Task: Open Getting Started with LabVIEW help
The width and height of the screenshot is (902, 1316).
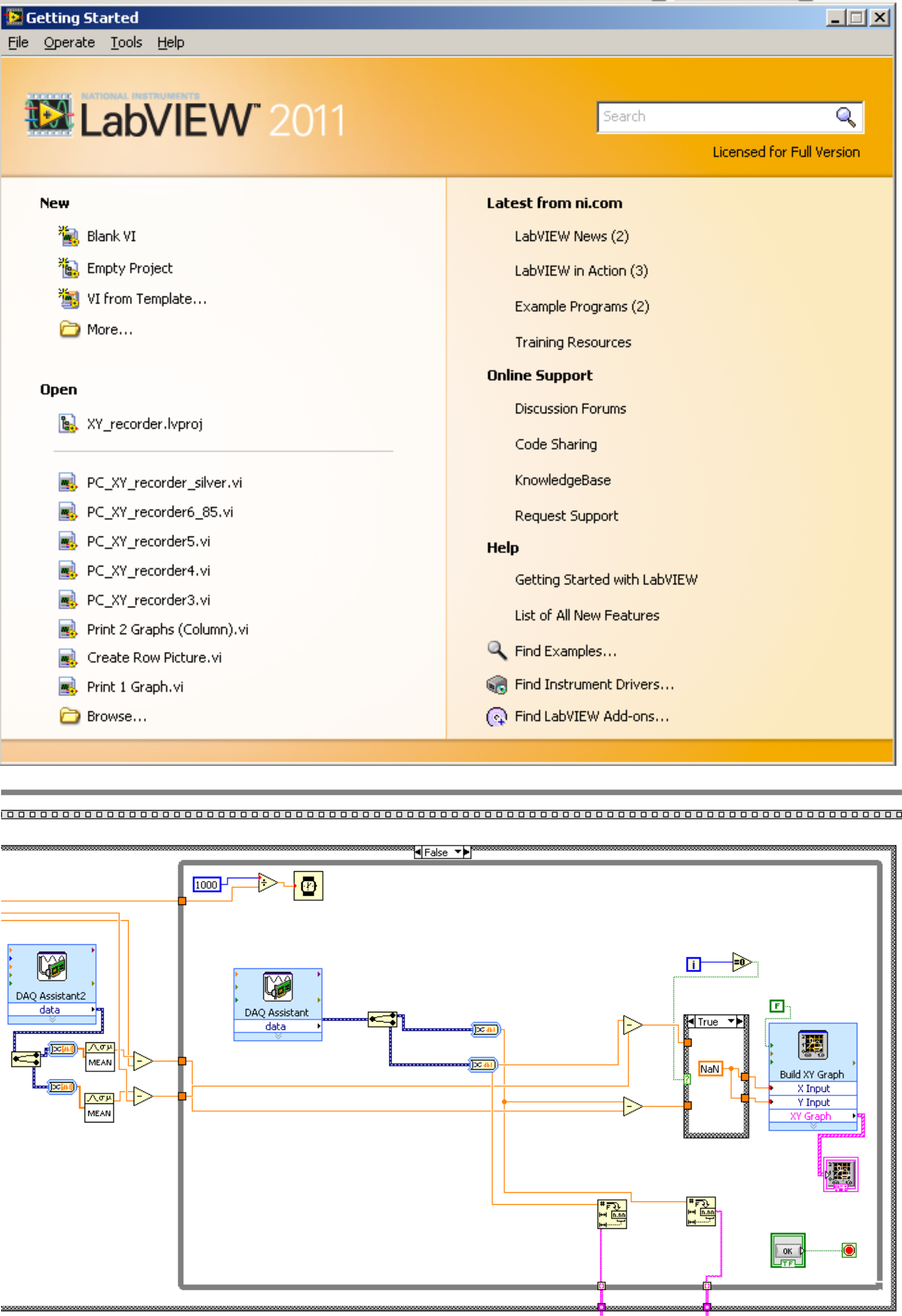Action: (606, 580)
